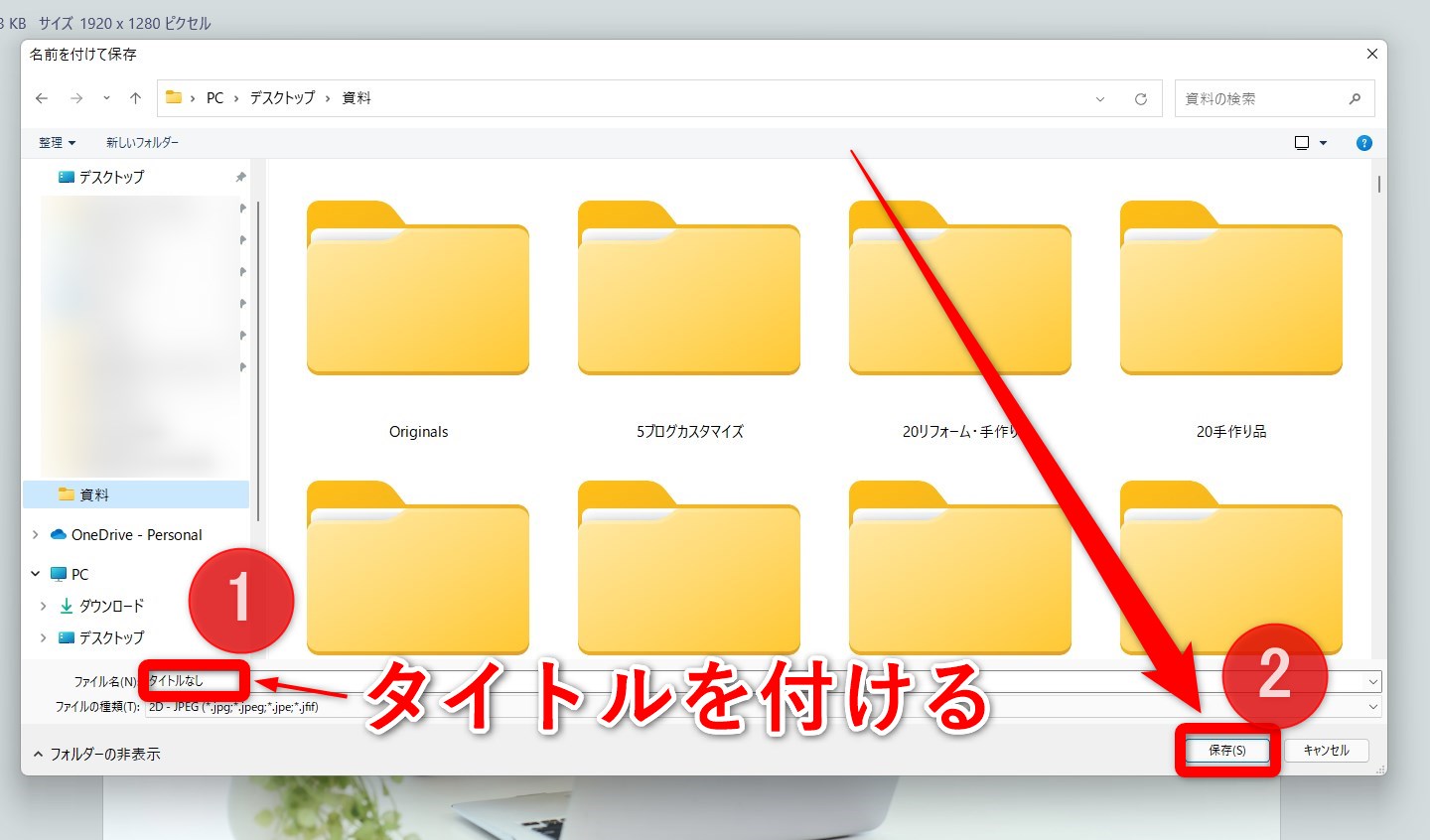The width and height of the screenshot is (1430, 840).
Task: Refresh the folder view
Action: click(x=1141, y=99)
